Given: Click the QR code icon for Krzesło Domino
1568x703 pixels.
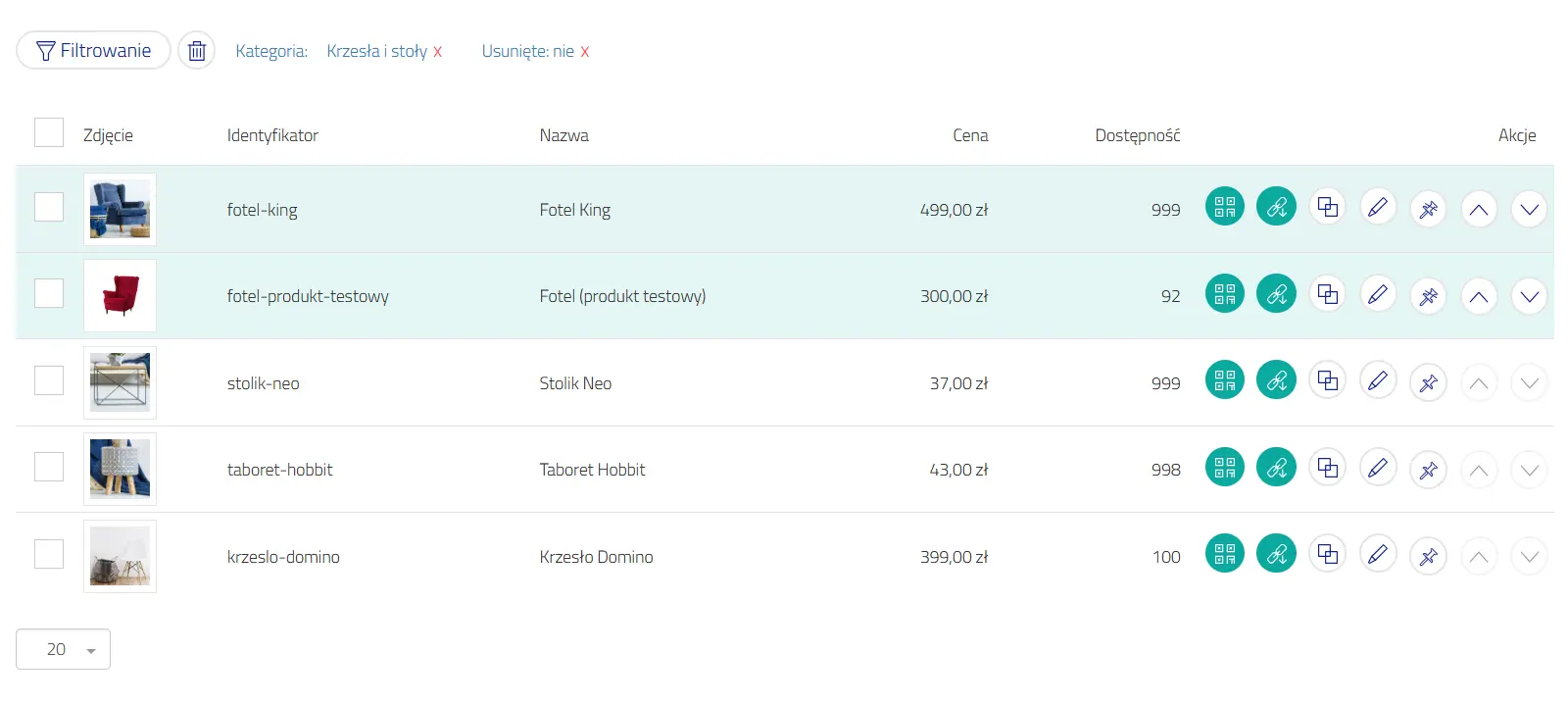Looking at the screenshot, I should coord(1224,554).
